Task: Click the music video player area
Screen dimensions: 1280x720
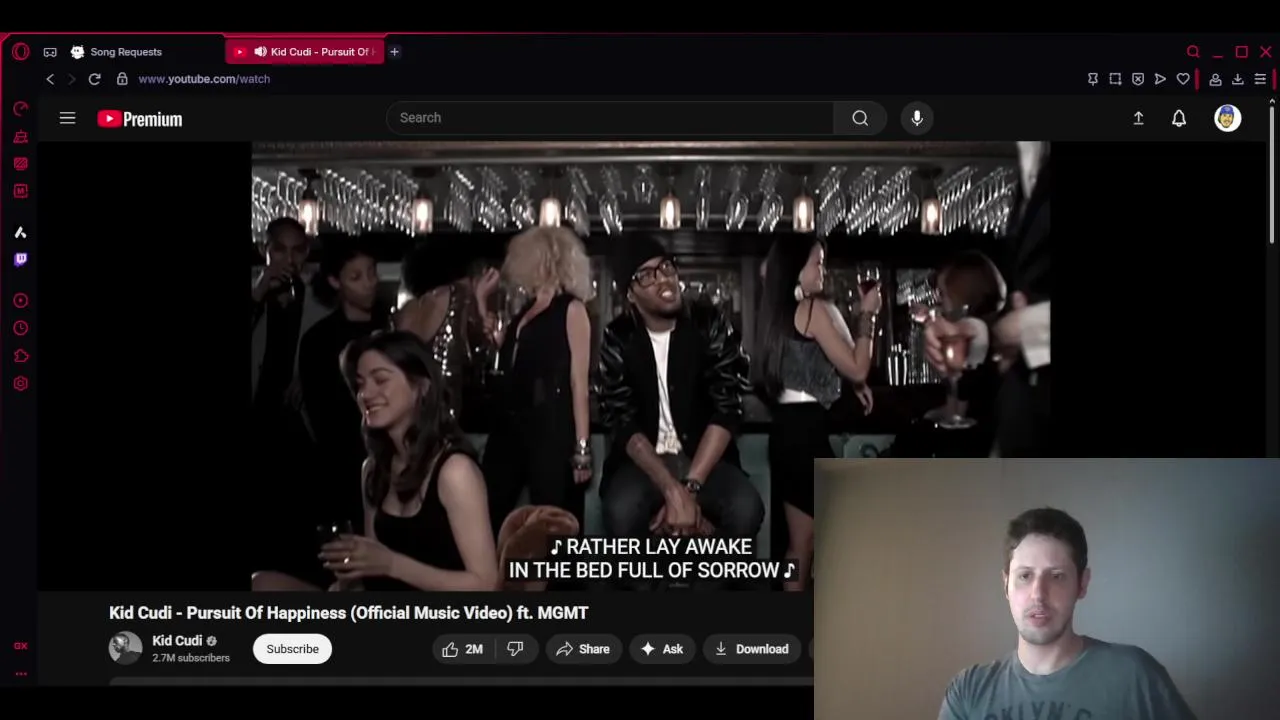Action: [650, 365]
